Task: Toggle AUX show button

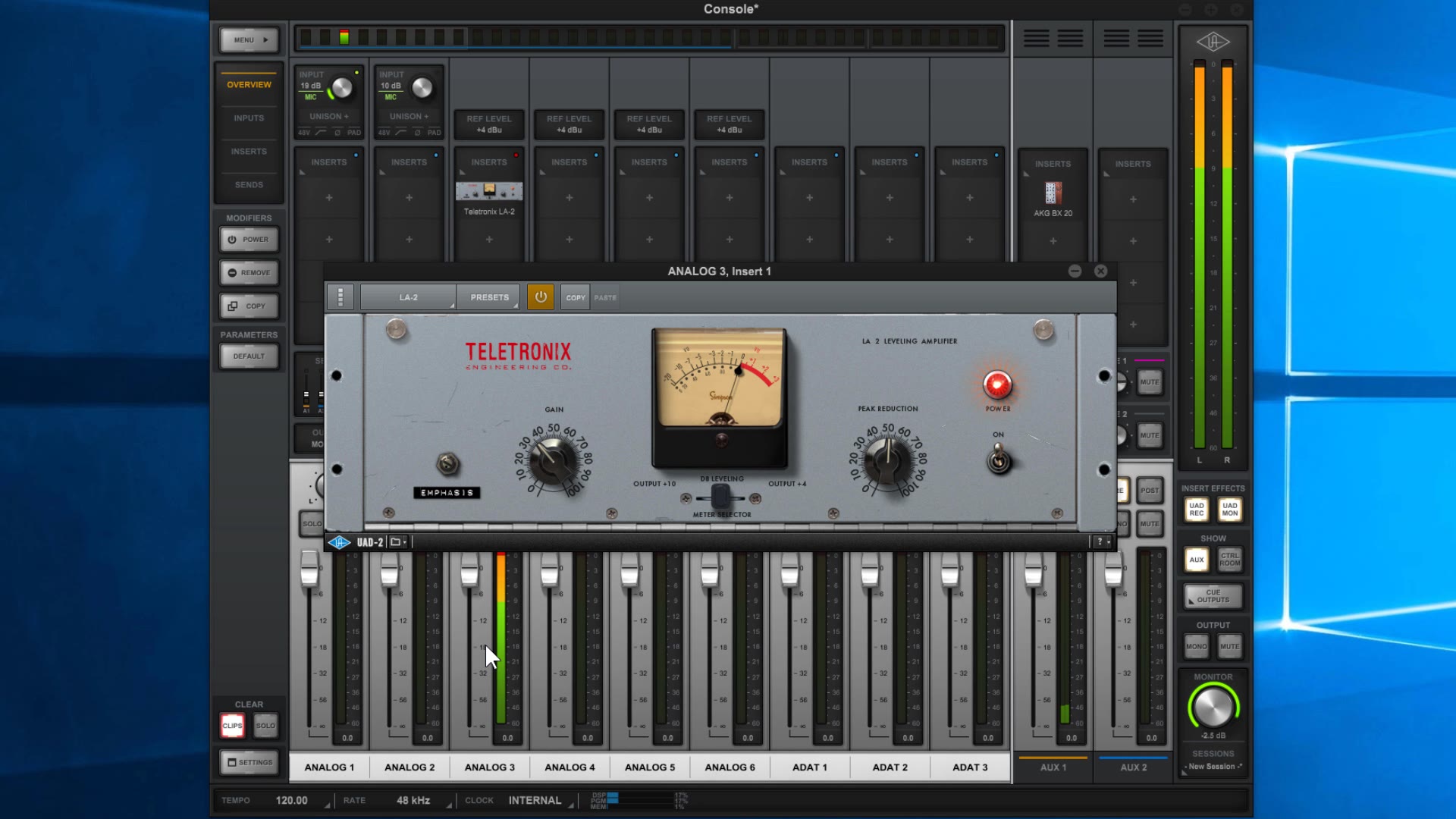Action: [1197, 560]
